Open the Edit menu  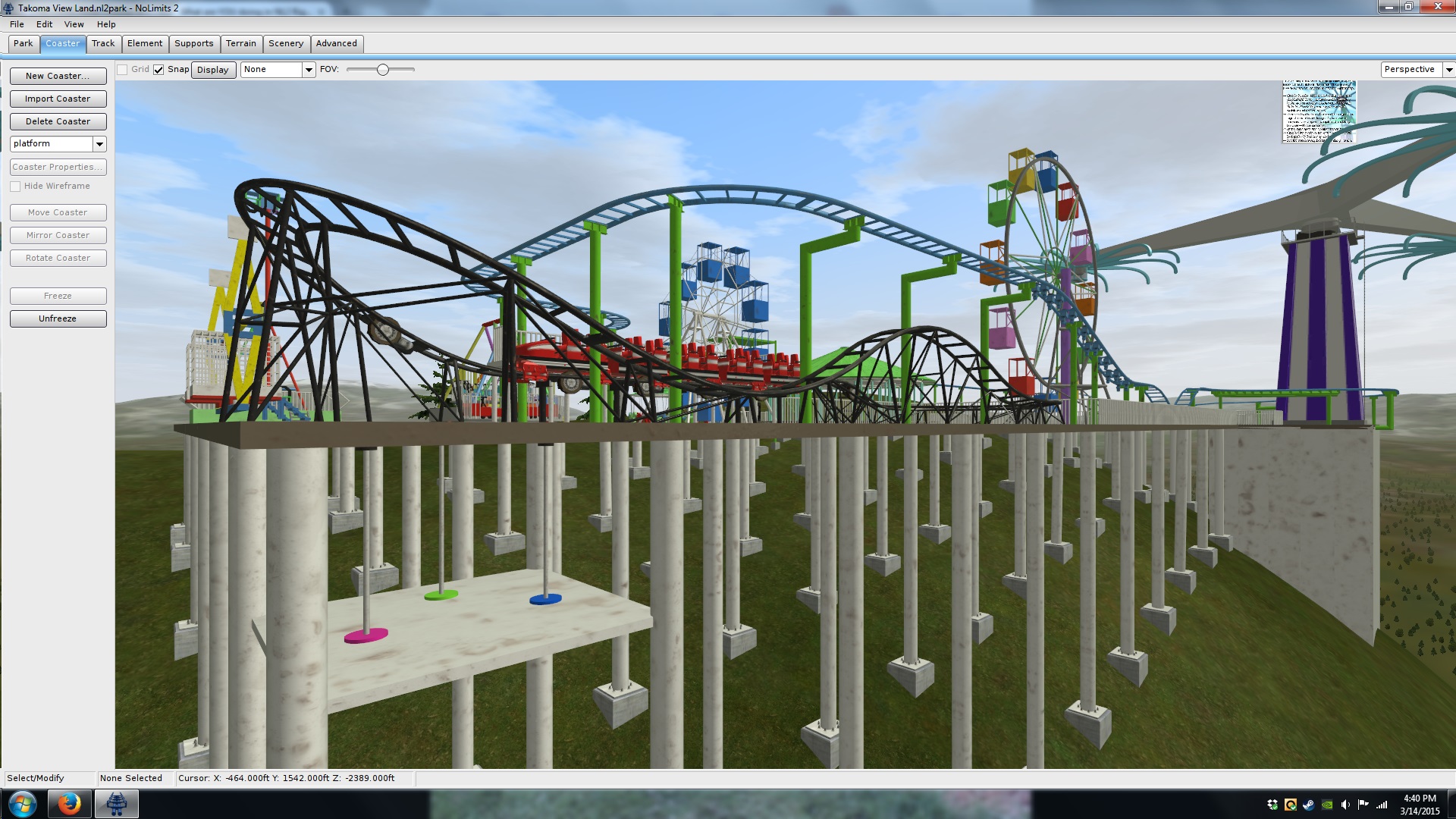point(44,24)
